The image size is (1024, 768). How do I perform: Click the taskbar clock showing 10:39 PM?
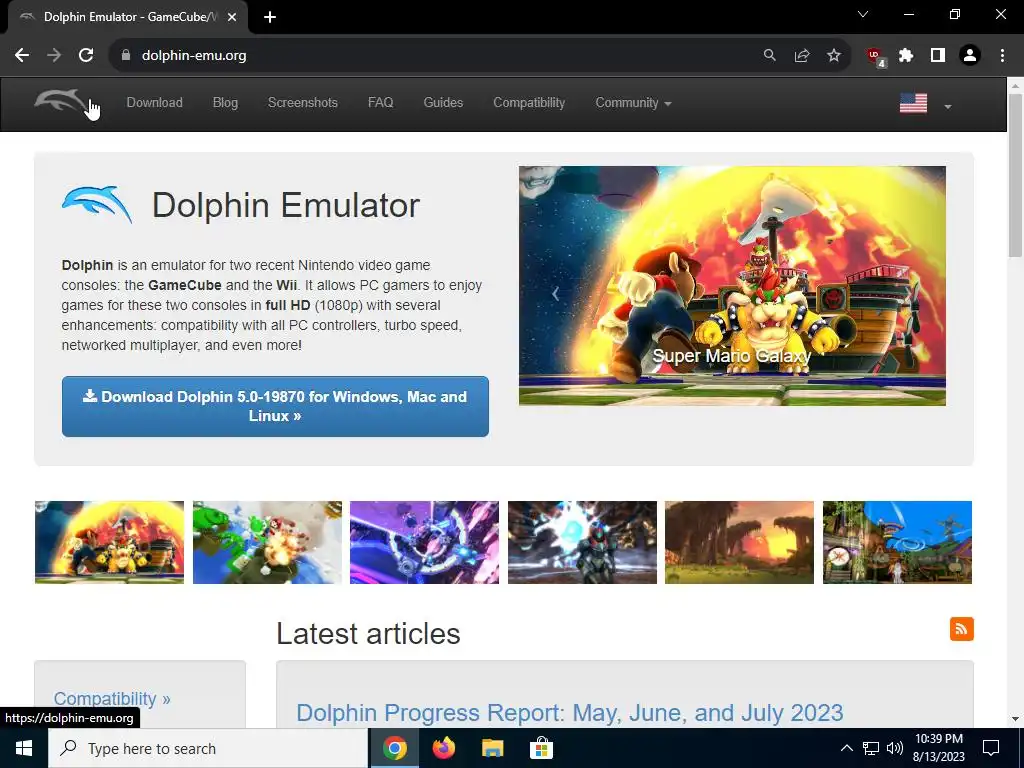coord(938,748)
